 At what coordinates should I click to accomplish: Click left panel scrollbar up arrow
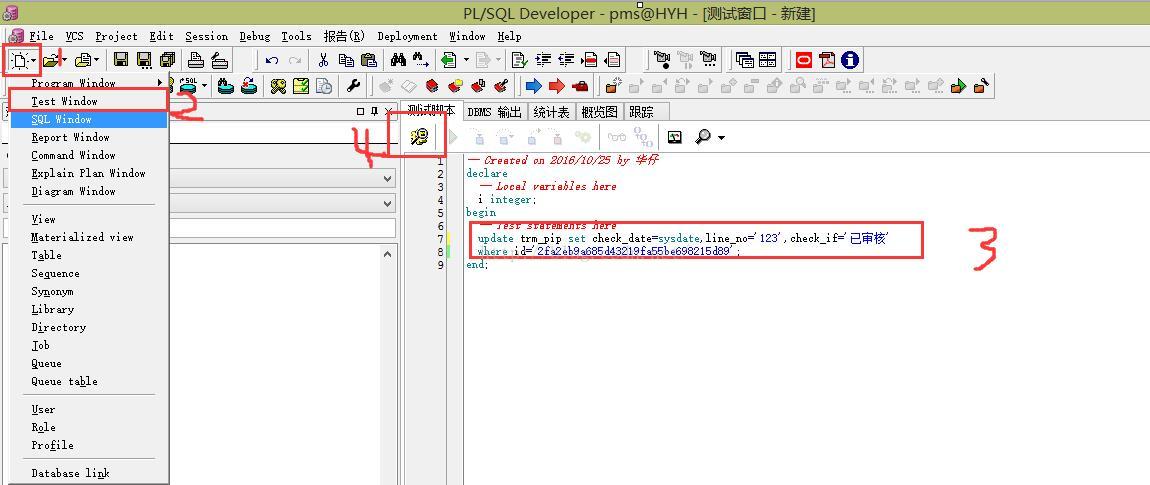point(387,254)
